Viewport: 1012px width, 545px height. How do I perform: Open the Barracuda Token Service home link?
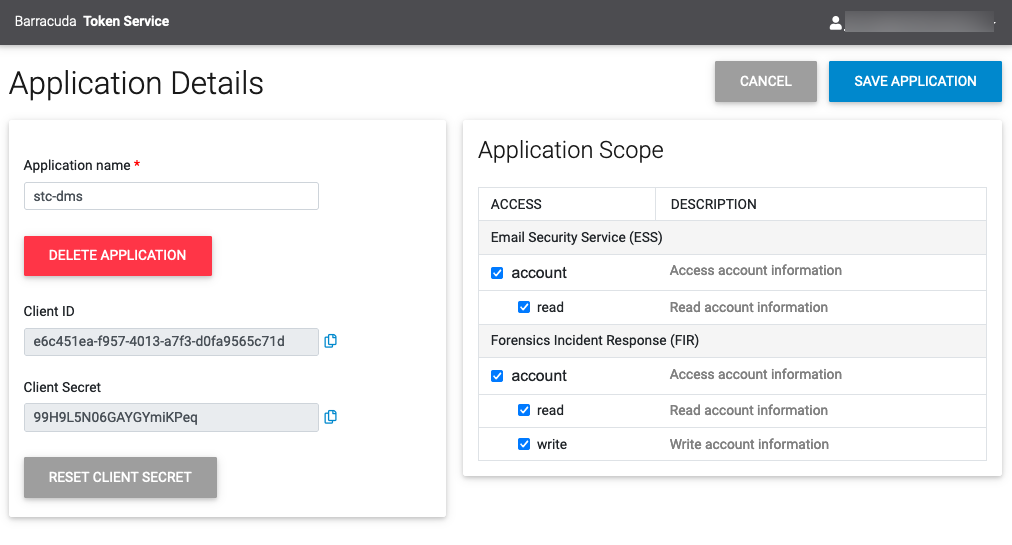coord(92,21)
